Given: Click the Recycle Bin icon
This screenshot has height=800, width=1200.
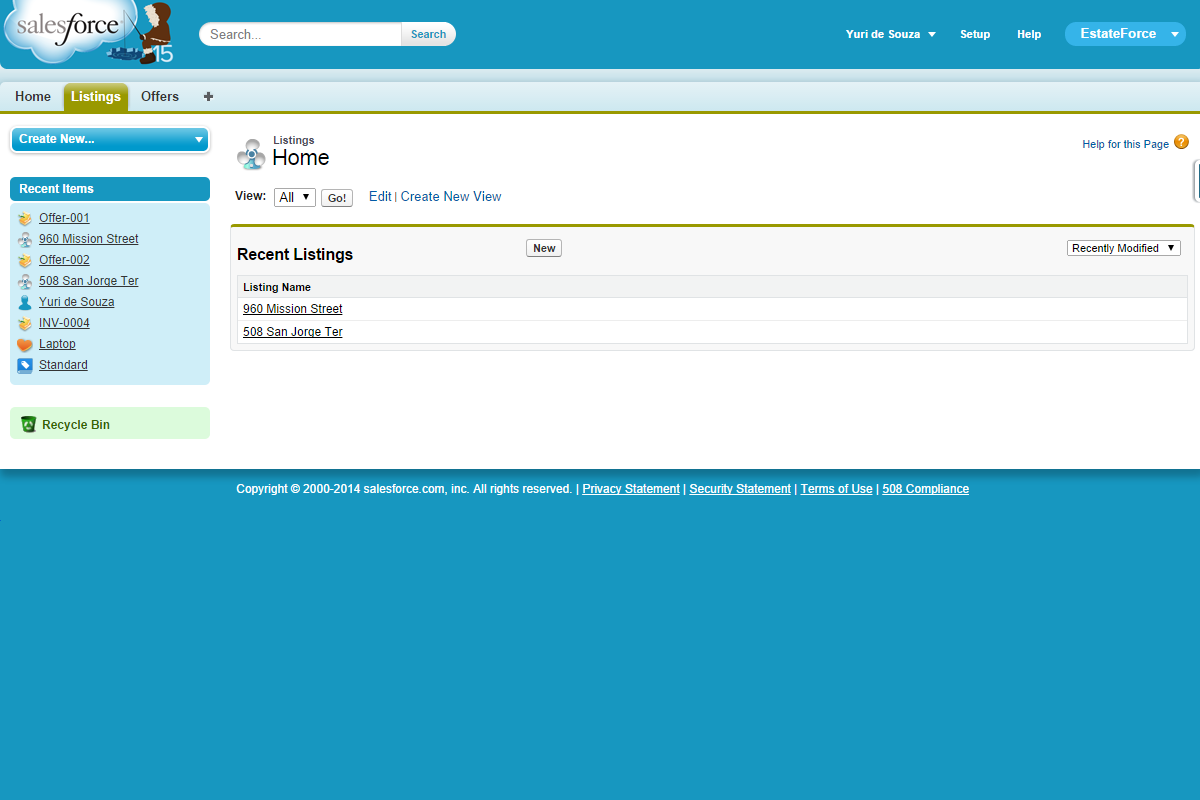Looking at the screenshot, I should [28, 424].
